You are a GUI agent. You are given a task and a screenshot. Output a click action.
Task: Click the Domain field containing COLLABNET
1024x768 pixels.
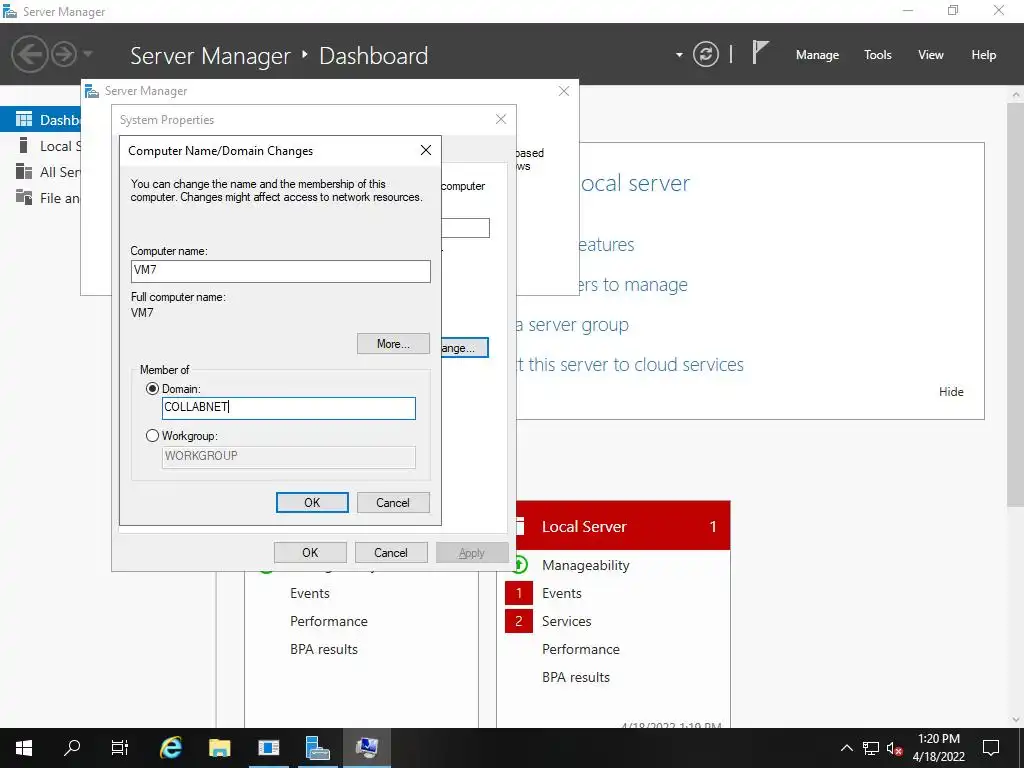(289, 408)
